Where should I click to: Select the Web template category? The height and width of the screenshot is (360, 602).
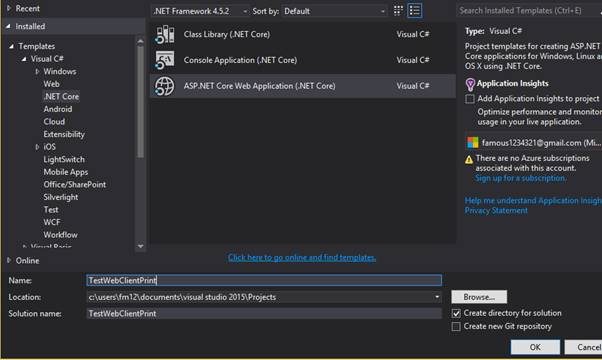tap(51, 84)
